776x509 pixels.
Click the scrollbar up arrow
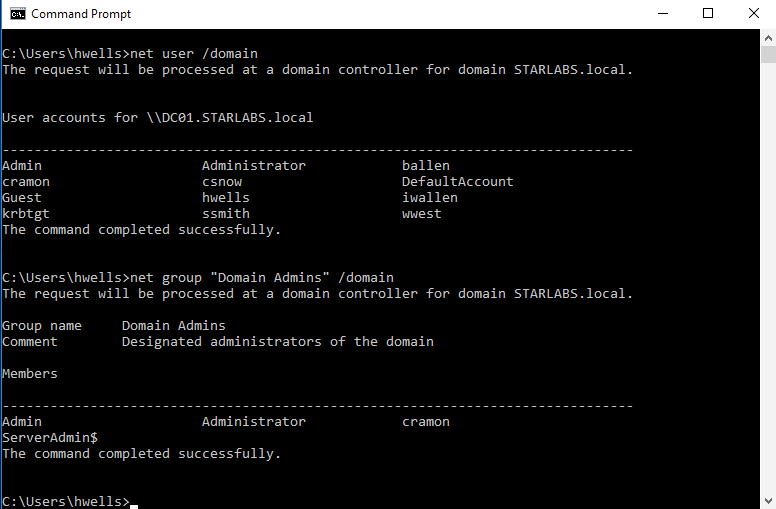pyautogui.click(x=767, y=38)
